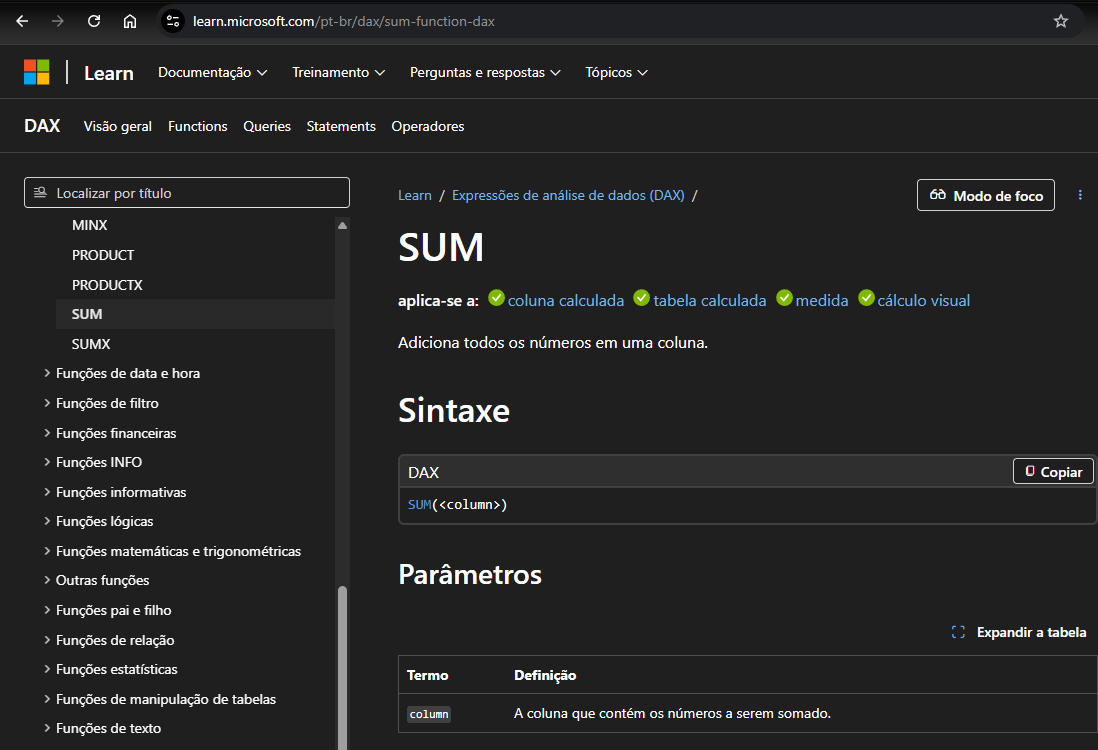The width and height of the screenshot is (1098, 750).
Task: Open the more actions vertical ellipsis
Action: (1080, 195)
